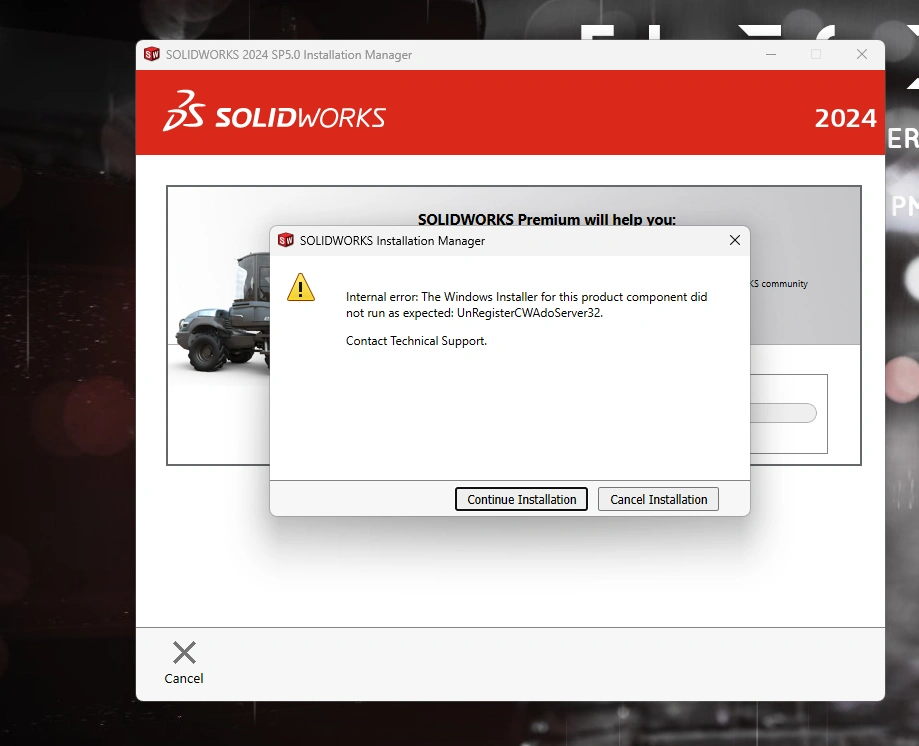The image size is (919, 746).
Task: Minimize the SOLIDWORKS 2024 Installation Manager window
Action: click(x=771, y=54)
